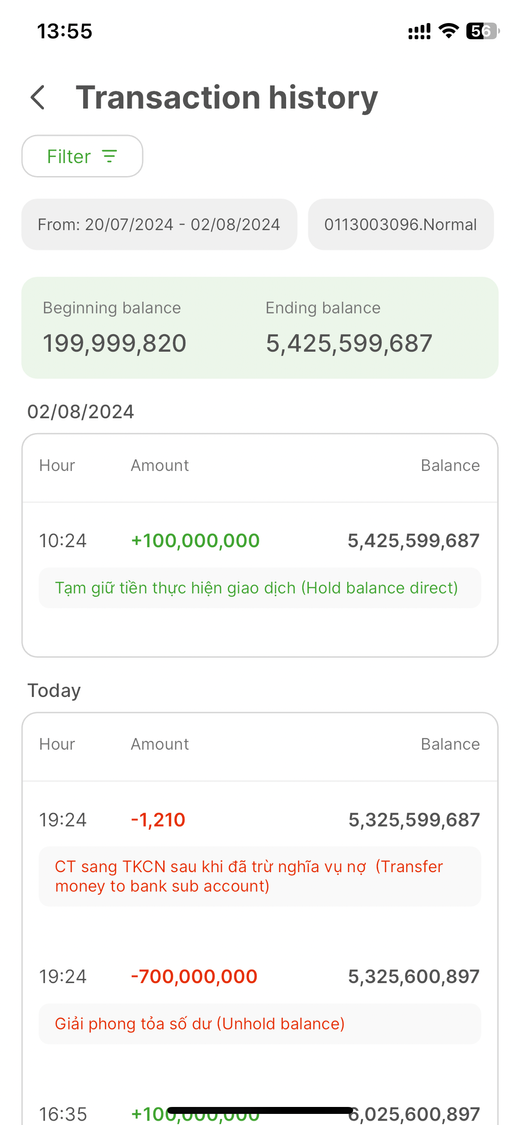Tap the Ending balance value 5,425,599,687
The image size is (520, 1125).
(x=349, y=344)
